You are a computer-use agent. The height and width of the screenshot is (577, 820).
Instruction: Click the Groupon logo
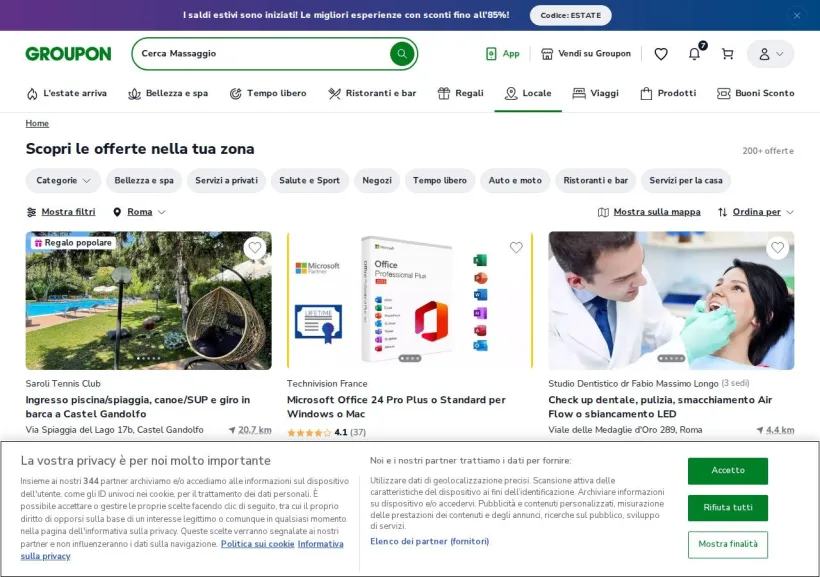click(x=68, y=53)
